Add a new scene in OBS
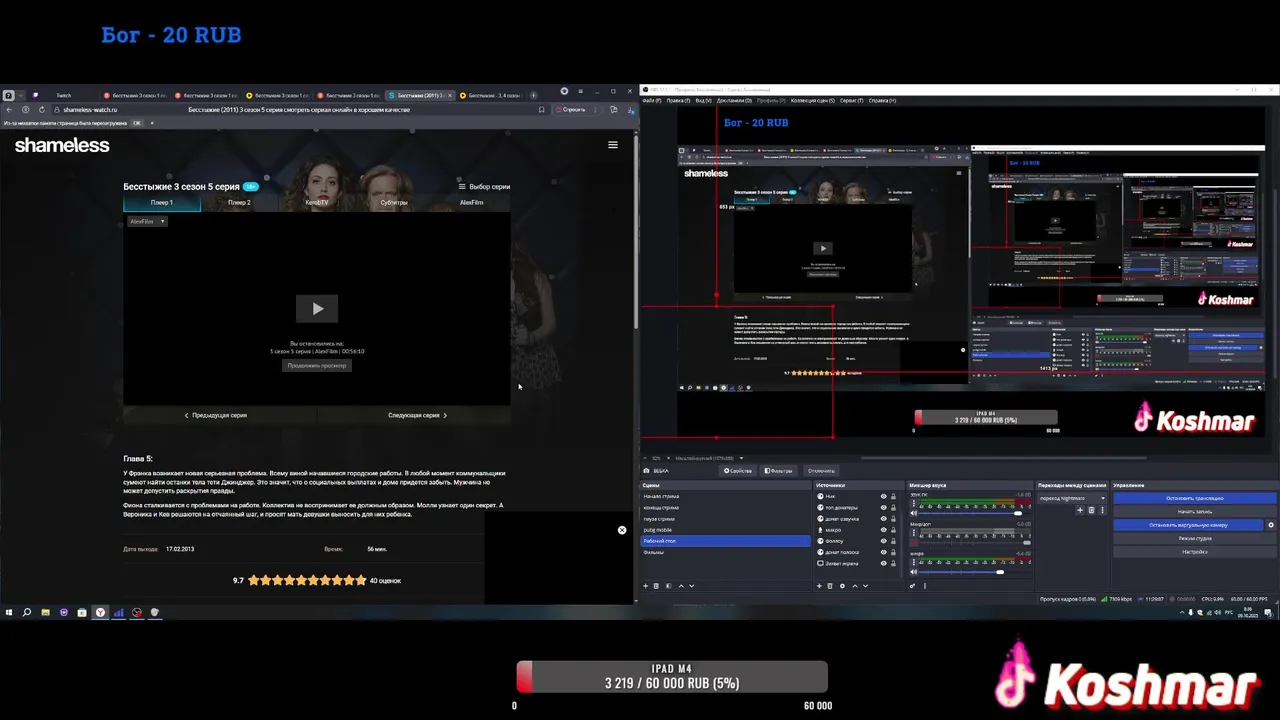Screen dimensions: 1280x720 (646, 585)
